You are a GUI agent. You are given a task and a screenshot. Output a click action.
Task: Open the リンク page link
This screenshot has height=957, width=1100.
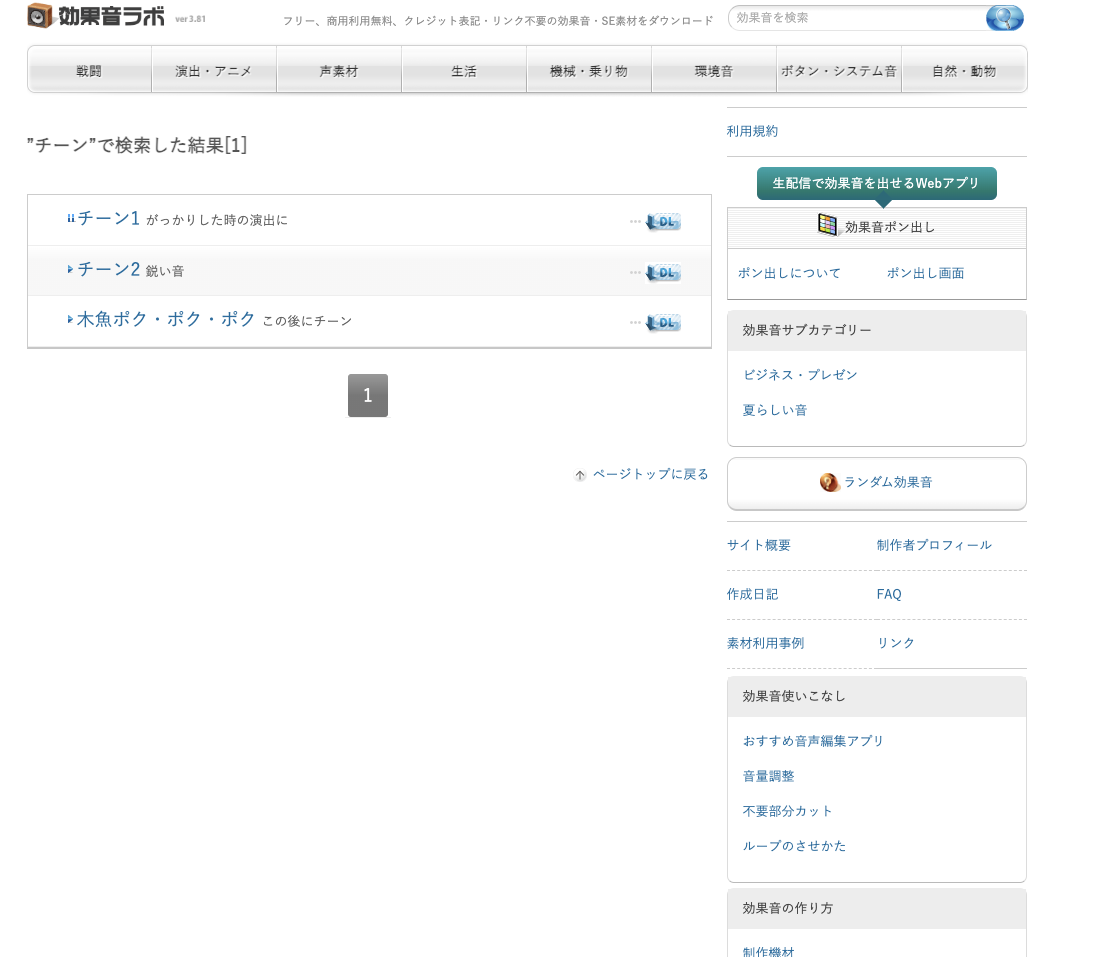[x=896, y=643]
